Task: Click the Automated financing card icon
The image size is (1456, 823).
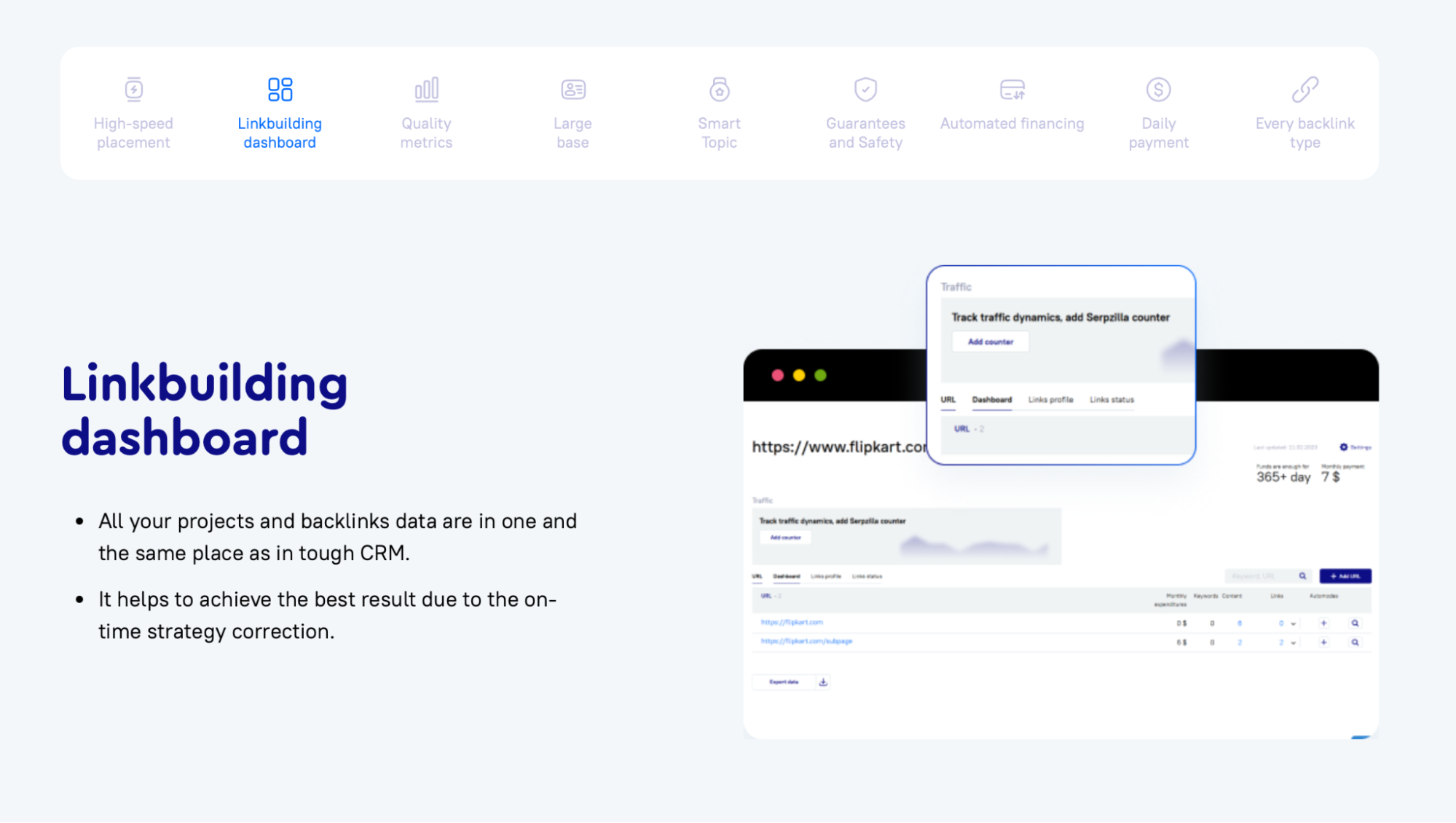Action: [x=1012, y=89]
